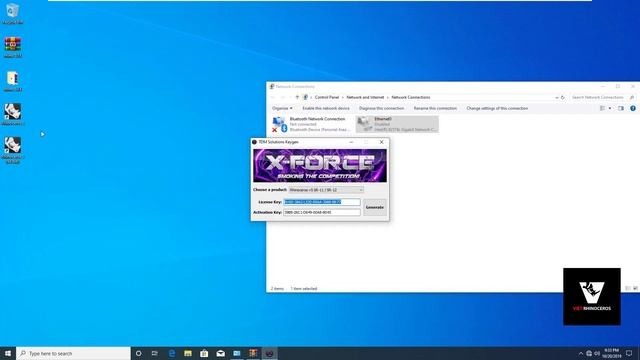
Task: Open the Recycle Bin desktop icon
Action: 13,13
